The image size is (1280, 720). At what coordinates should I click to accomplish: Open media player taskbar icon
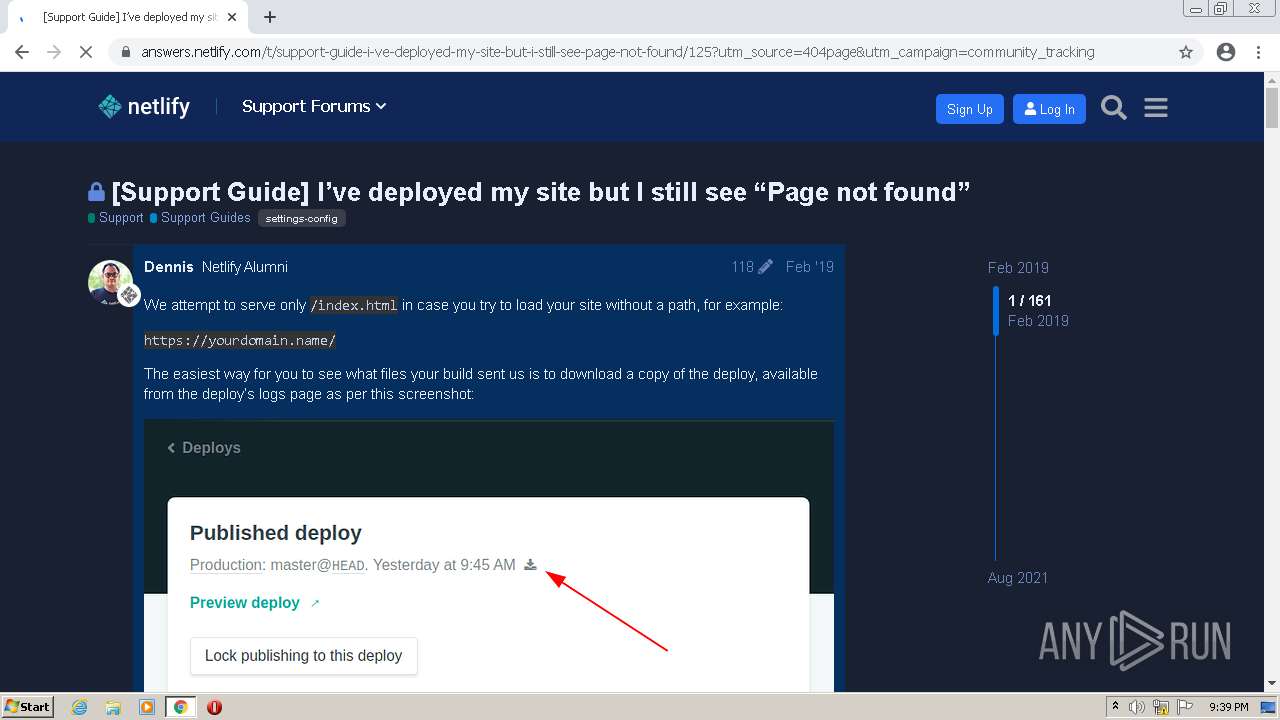tap(147, 707)
